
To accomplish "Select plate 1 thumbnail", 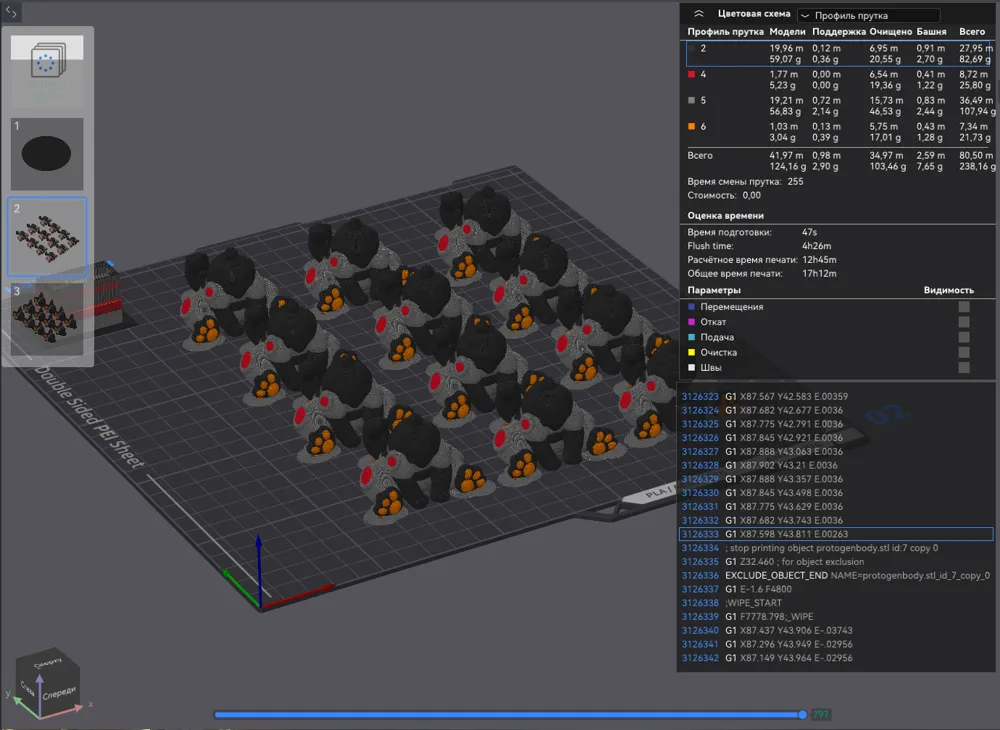I will click(x=47, y=154).
